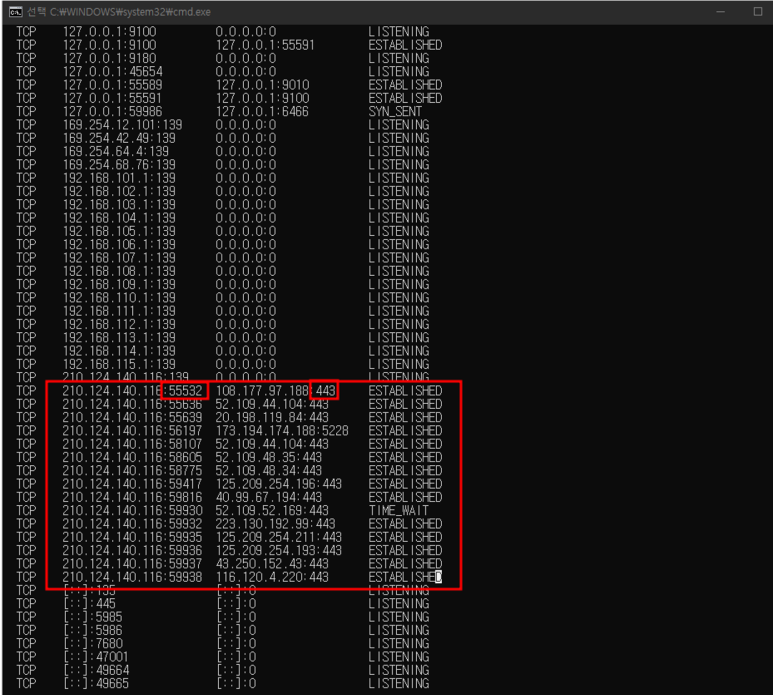
Task: Click the red-boxed local port 55532
Action: (x=185, y=391)
